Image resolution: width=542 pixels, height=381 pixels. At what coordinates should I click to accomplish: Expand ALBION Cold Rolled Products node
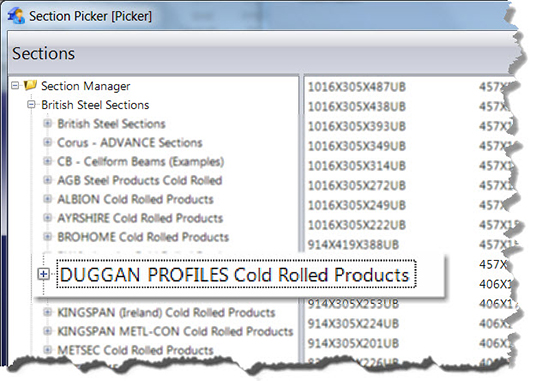pyautogui.click(x=47, y=198)
